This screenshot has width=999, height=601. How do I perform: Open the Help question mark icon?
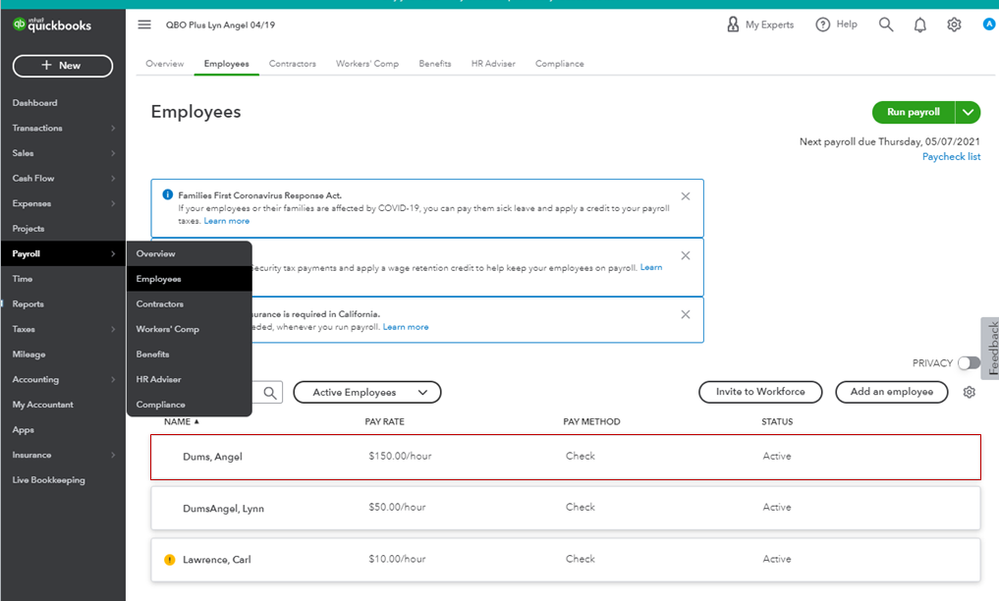(823, 25)
